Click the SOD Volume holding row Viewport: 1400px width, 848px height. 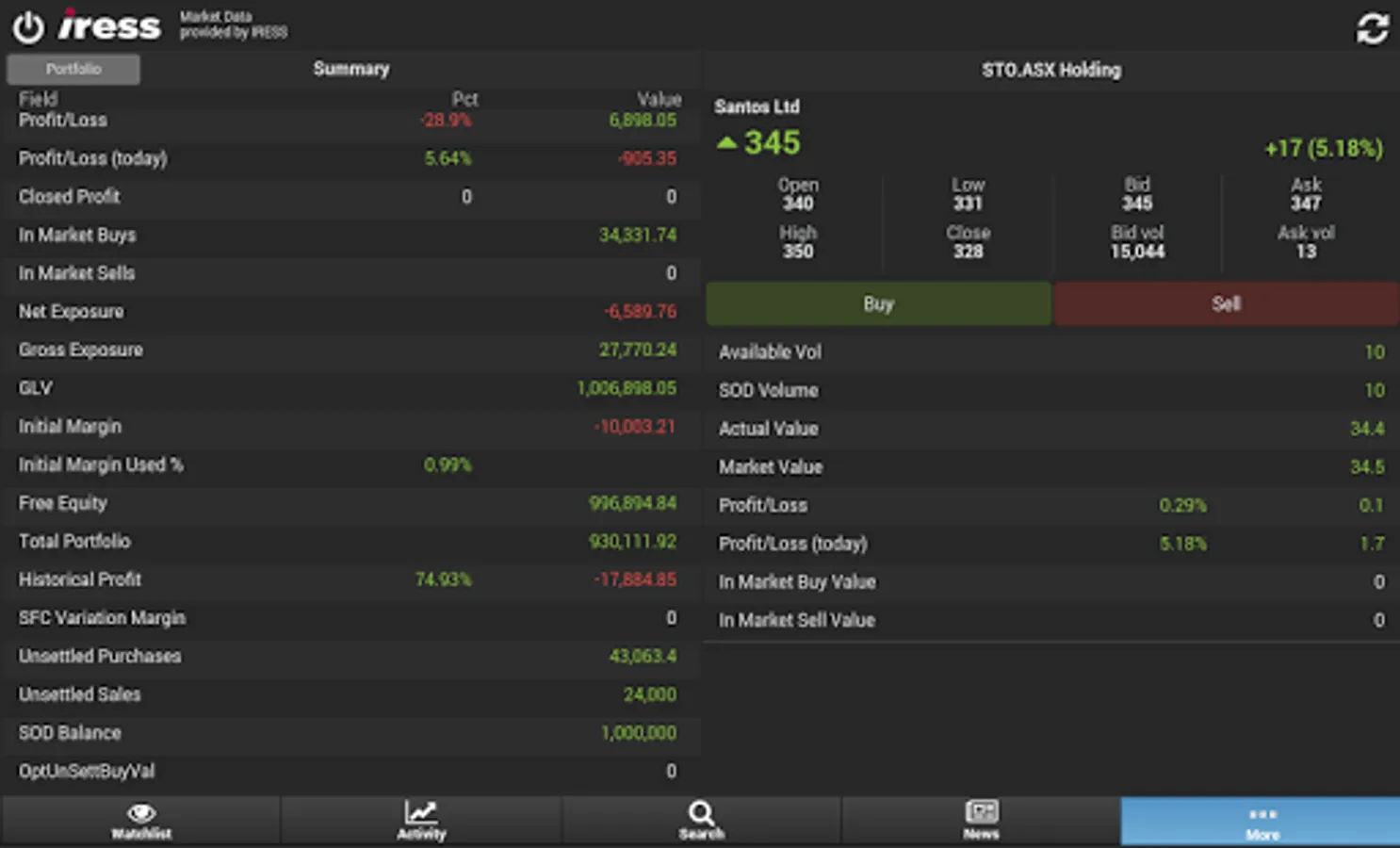tap(1051, 390)
